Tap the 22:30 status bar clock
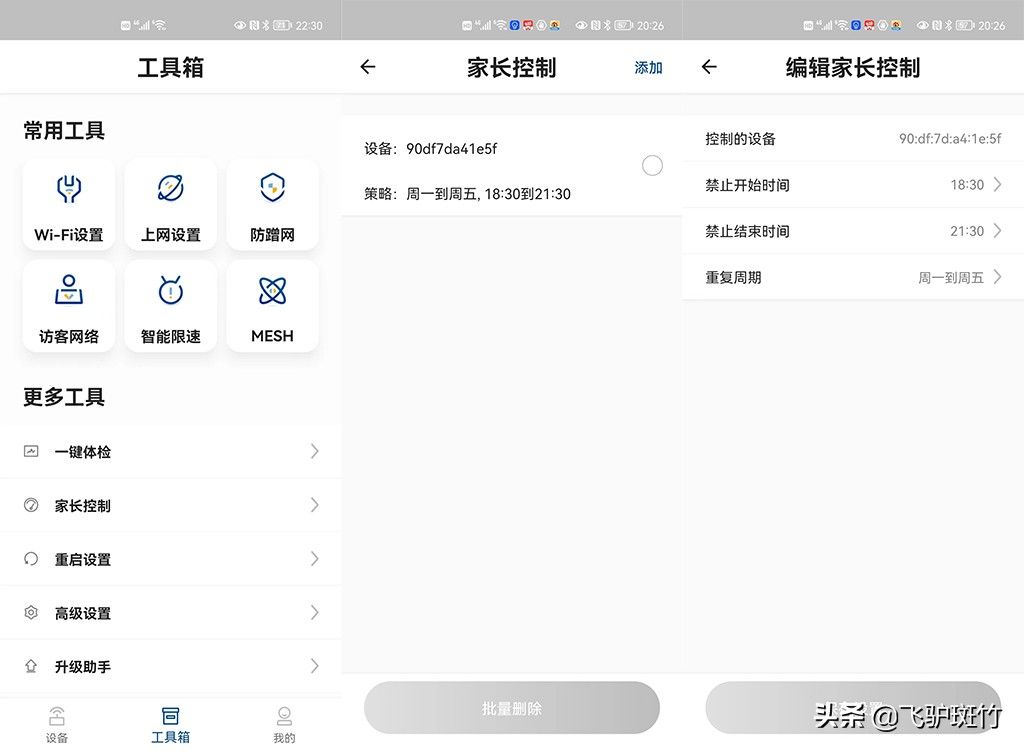This screenshot has width=1024, height=751. point(309,25)
